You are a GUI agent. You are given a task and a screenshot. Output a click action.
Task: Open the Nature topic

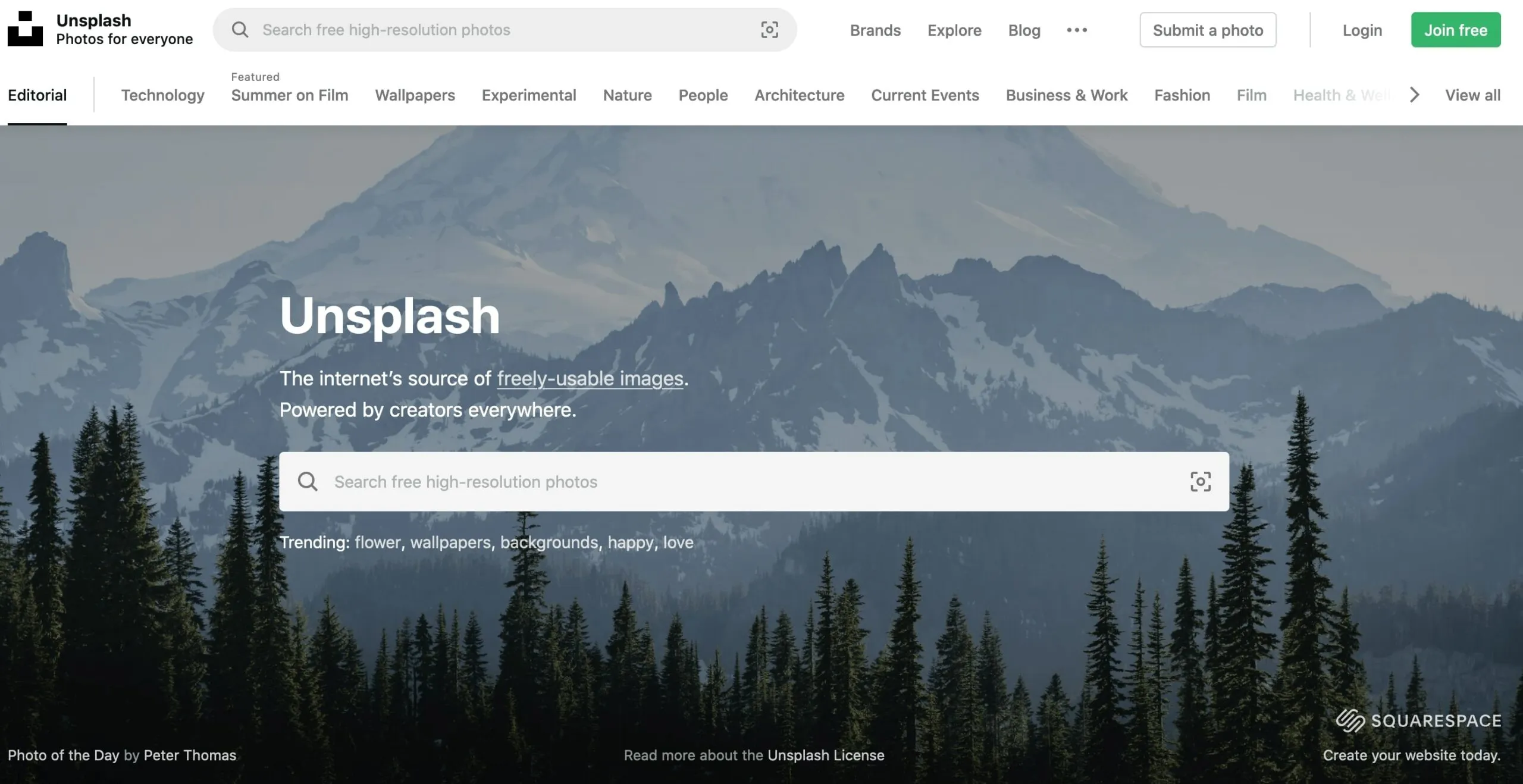(x=628, y=95)
